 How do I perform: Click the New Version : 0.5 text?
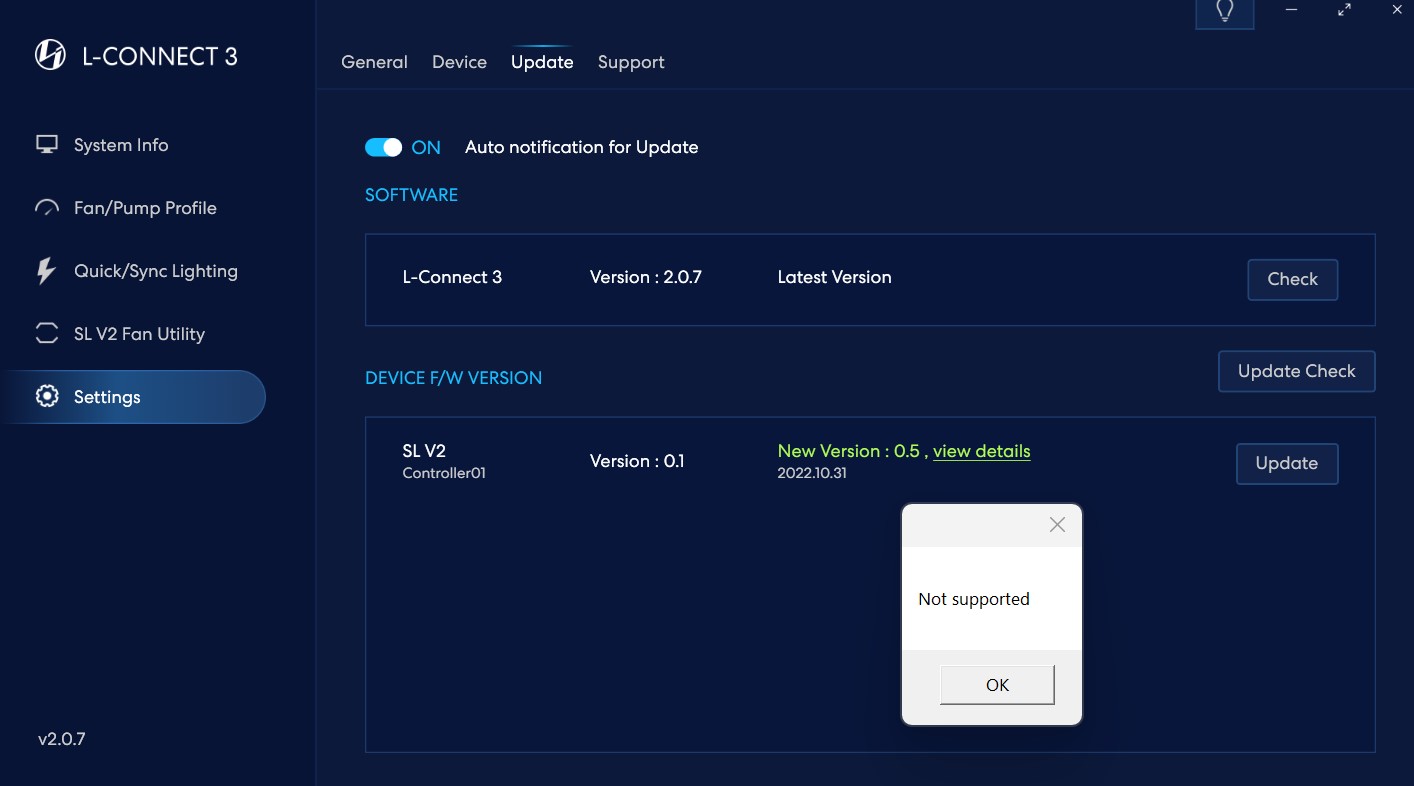click(848, 451)
